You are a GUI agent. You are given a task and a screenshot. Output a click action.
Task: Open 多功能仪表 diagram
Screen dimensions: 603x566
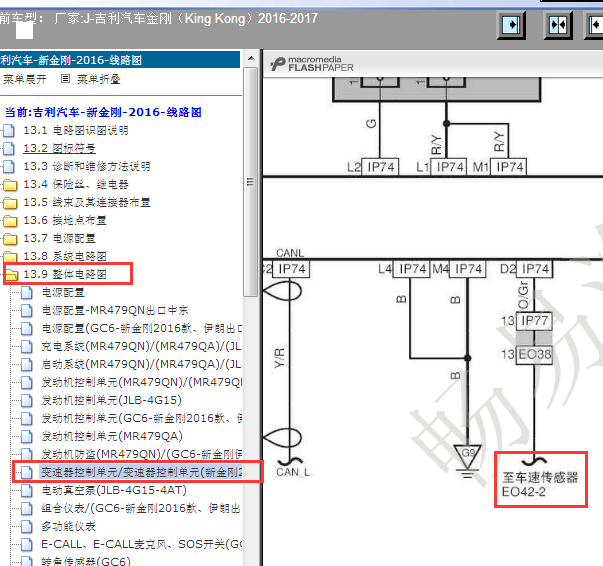pyautogui.click(x=68, y=526)
